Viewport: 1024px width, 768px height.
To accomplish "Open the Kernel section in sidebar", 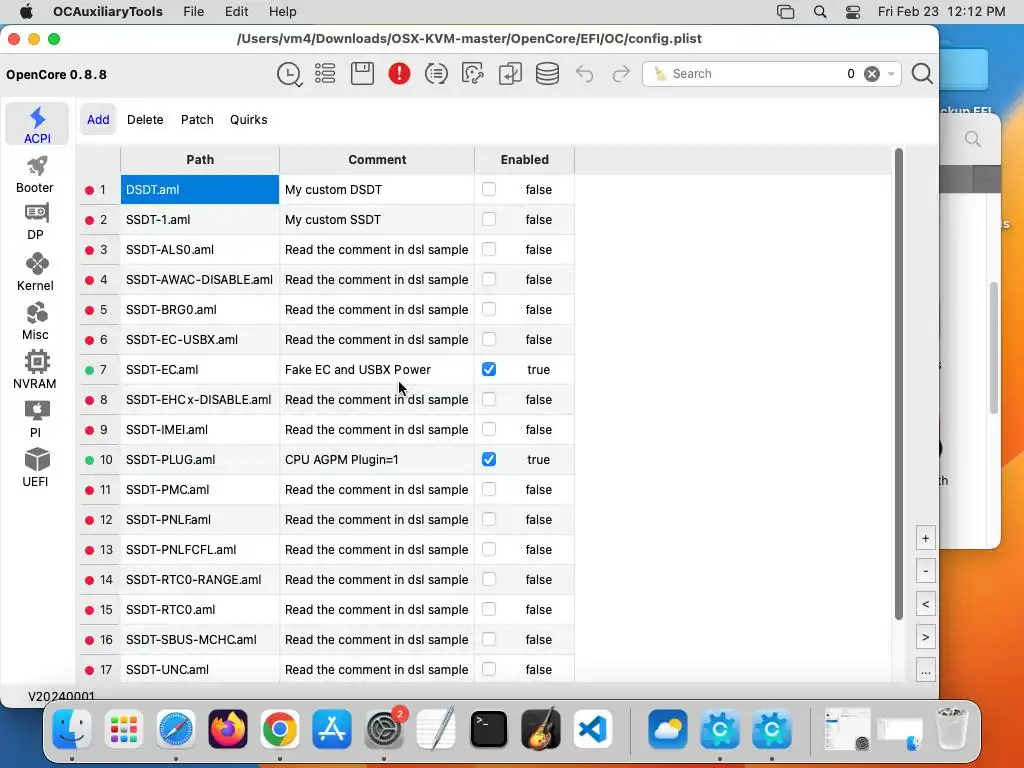I will point(35,271).
